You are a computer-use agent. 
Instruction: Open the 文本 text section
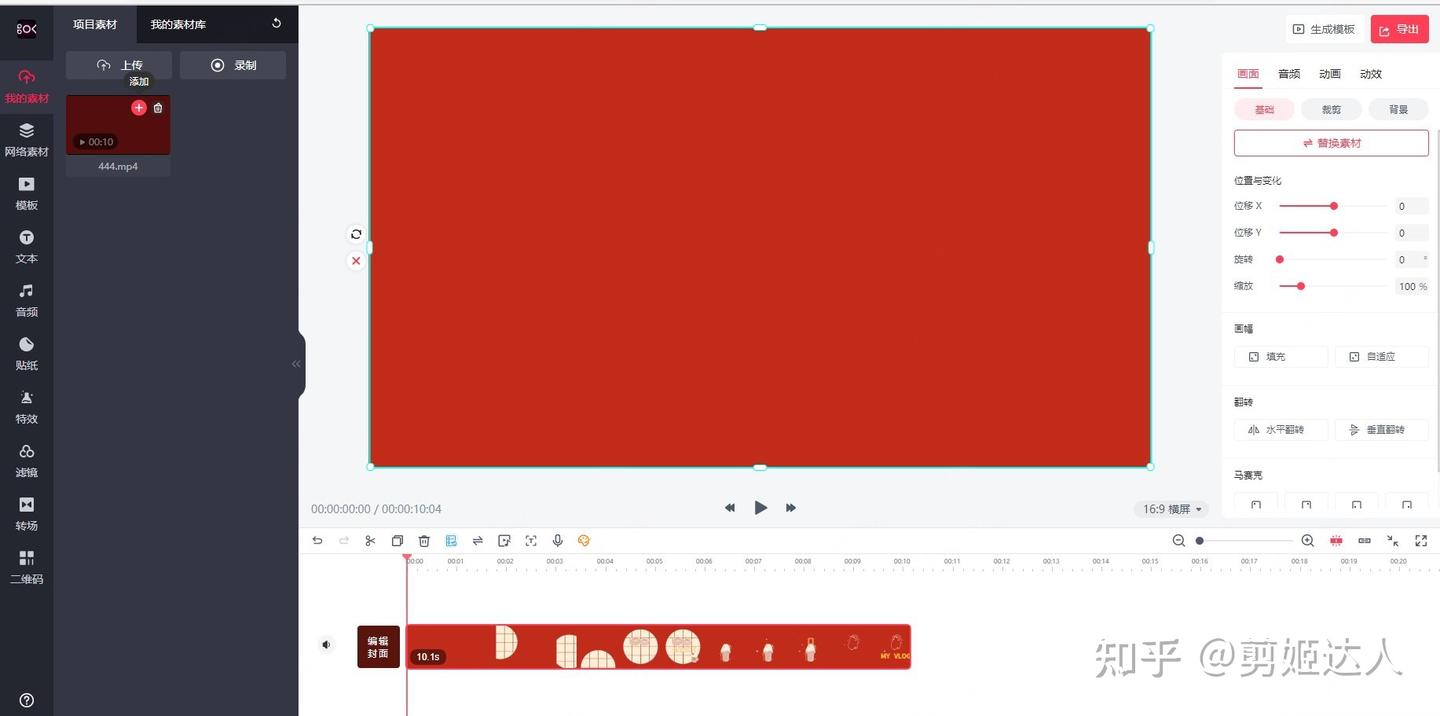tap(26, 247)
